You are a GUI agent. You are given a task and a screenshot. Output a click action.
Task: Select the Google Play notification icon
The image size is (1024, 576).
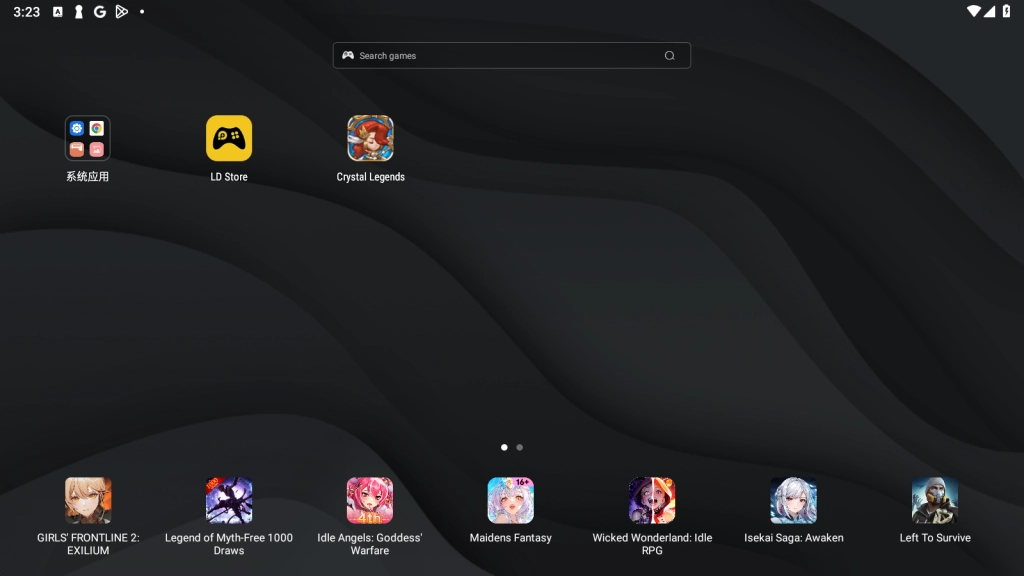[x=122, y=13]
